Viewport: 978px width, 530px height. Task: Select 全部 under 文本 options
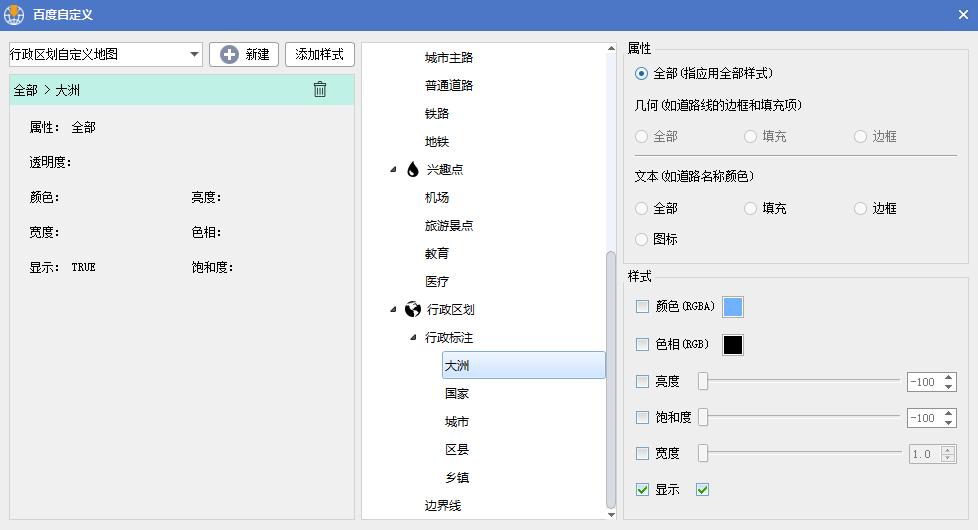641,208
